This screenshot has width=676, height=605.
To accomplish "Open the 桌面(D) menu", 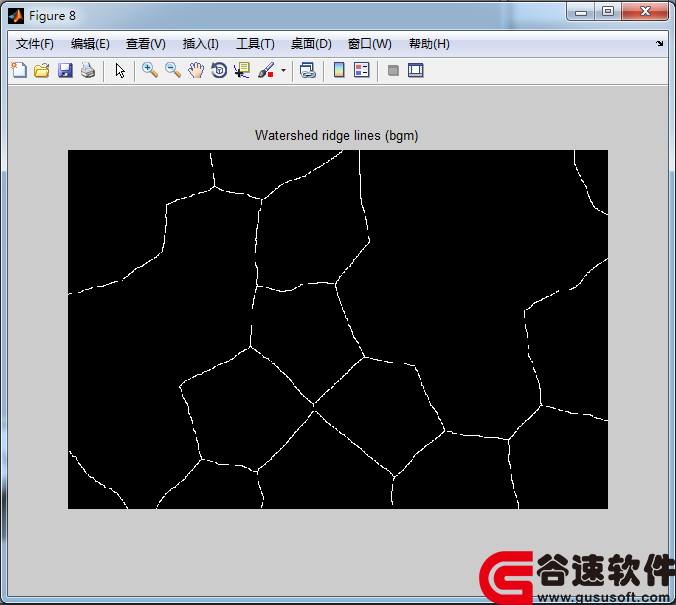I will click(x=311, y=44).
